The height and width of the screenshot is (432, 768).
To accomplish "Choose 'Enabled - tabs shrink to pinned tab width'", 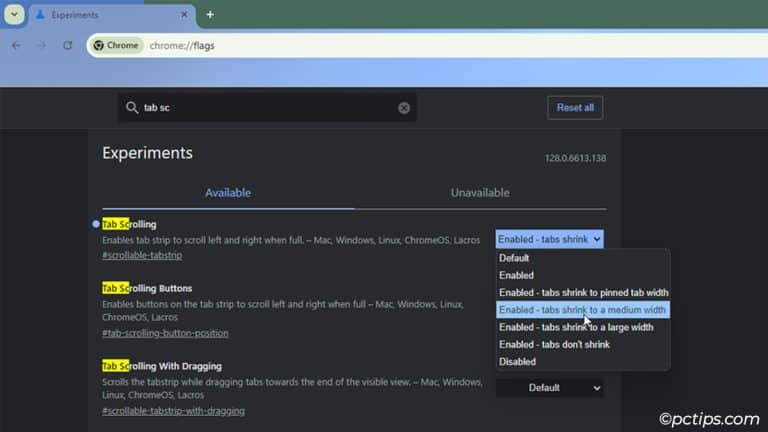I will click(x=583, y=292).
